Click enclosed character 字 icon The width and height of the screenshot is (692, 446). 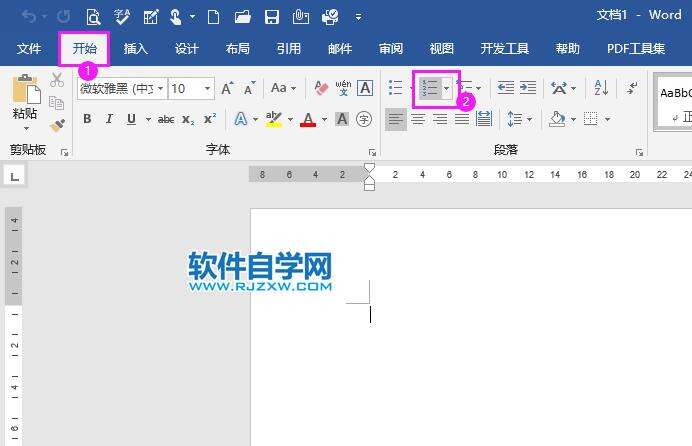[x=364, y=119]
